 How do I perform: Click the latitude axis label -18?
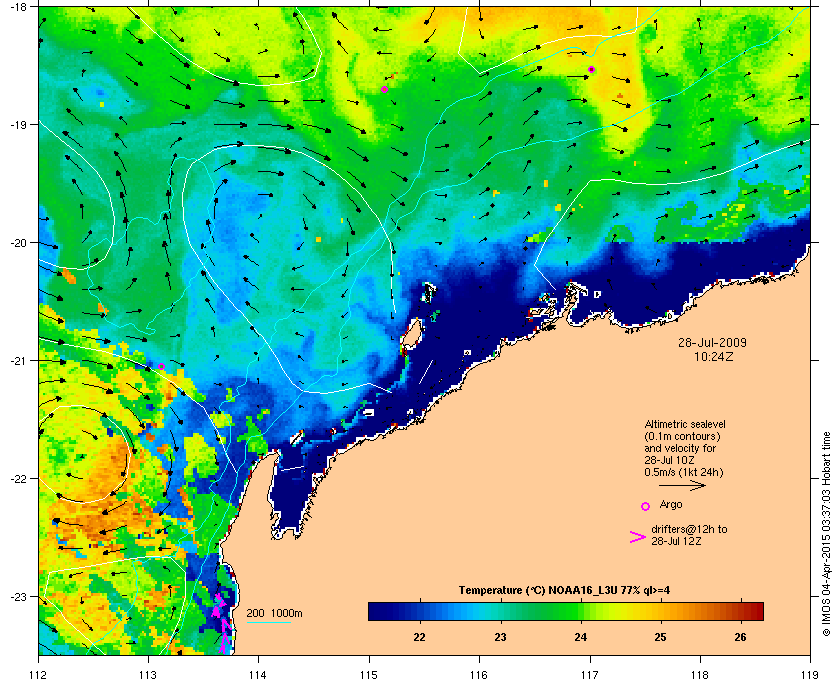tap(18, 6)
